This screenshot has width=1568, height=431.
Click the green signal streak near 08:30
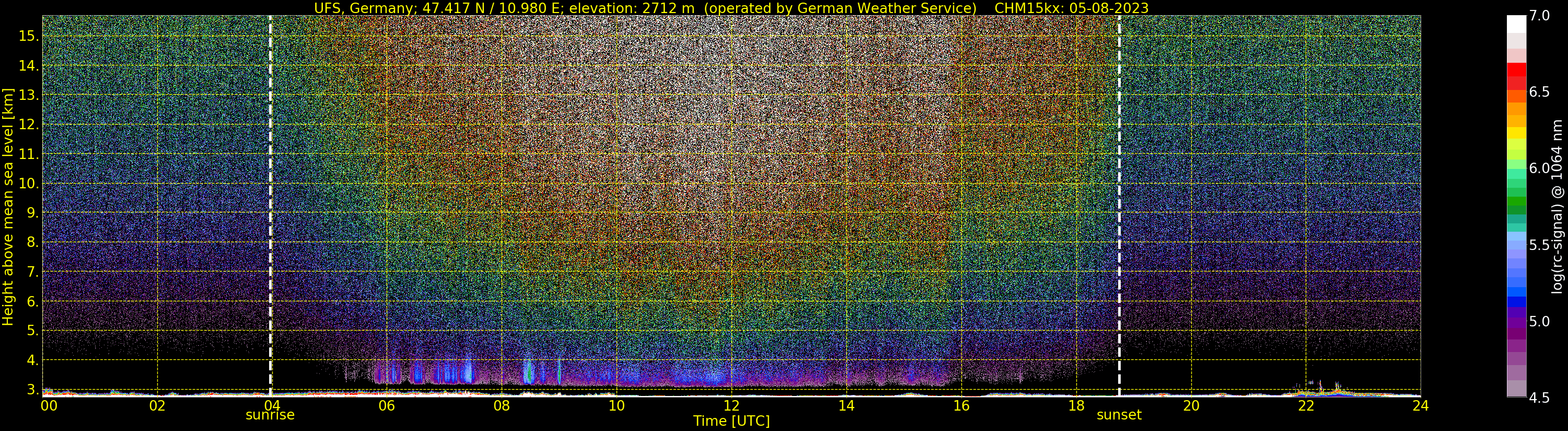(x=529, y=372)
